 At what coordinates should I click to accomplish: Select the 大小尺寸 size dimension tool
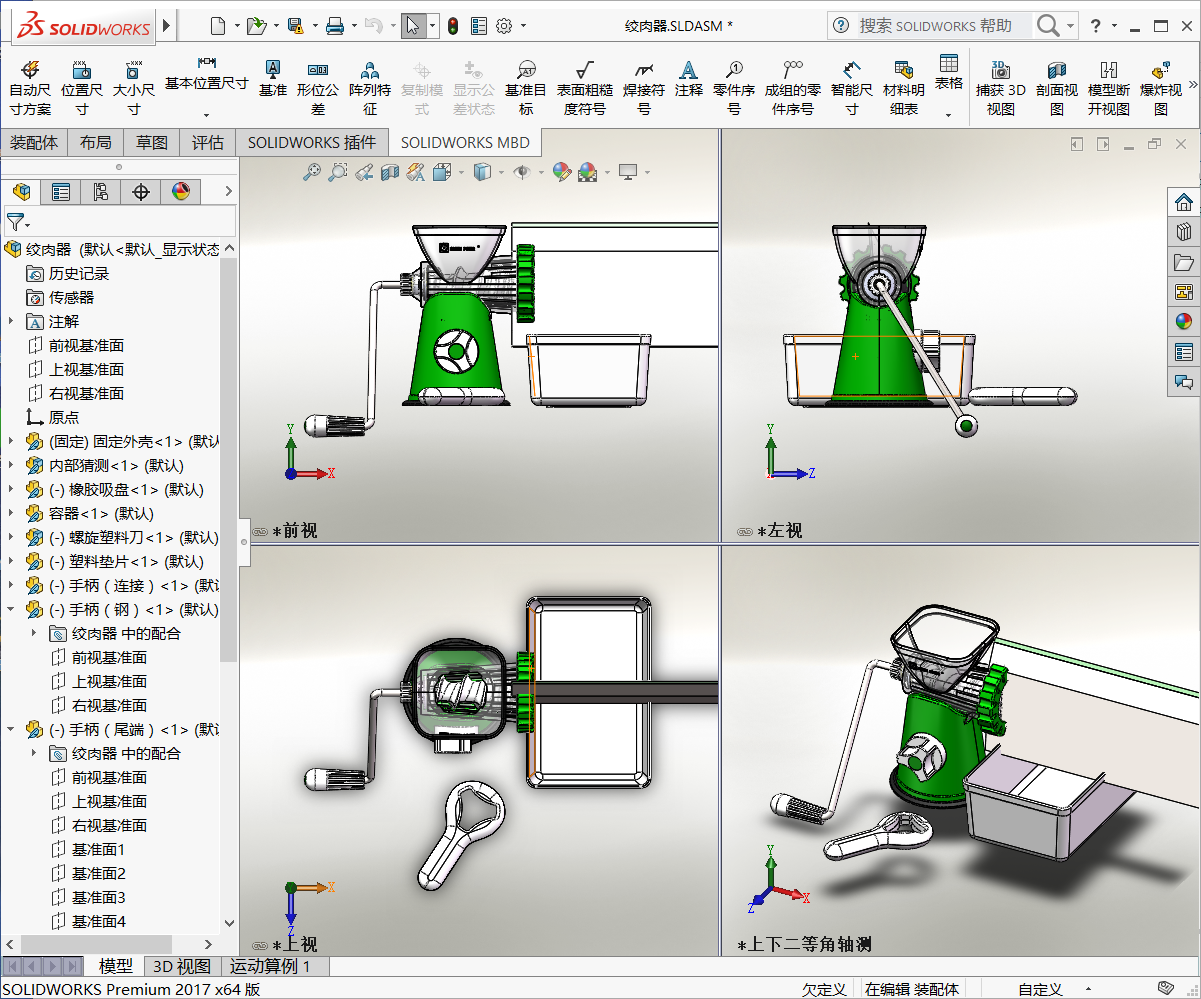[133, 87]
